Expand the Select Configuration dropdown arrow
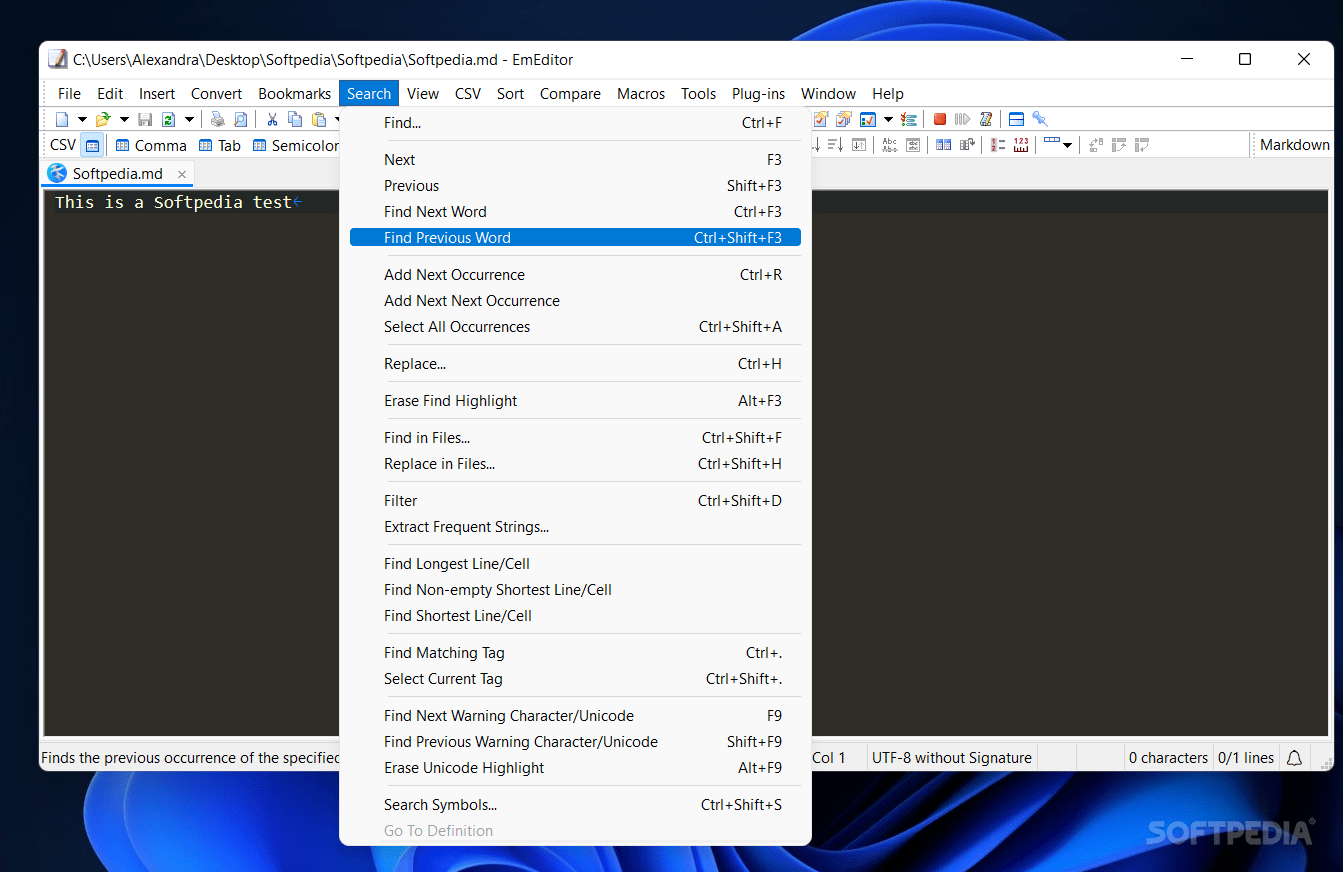This screenshot has height=872, width=1343. coord(888,120)
